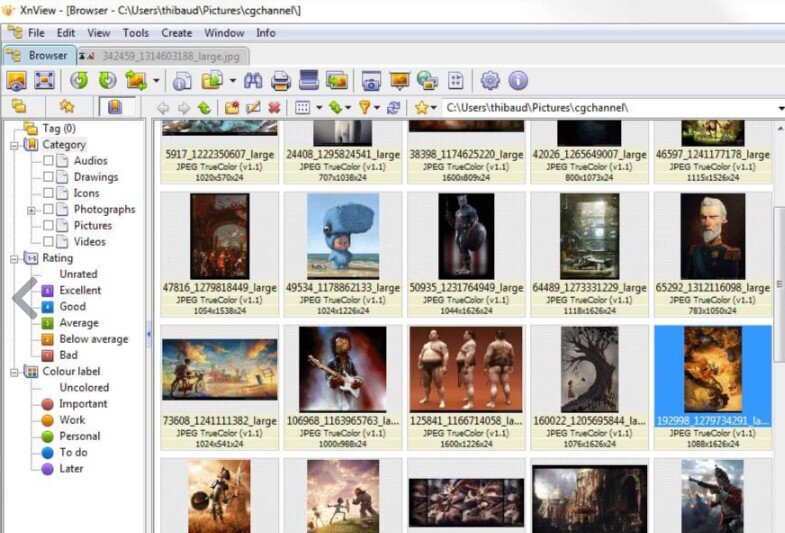This screenshot has width=785, height=533.
Task: Select the orange Work colour label
Action: [72, 420]
